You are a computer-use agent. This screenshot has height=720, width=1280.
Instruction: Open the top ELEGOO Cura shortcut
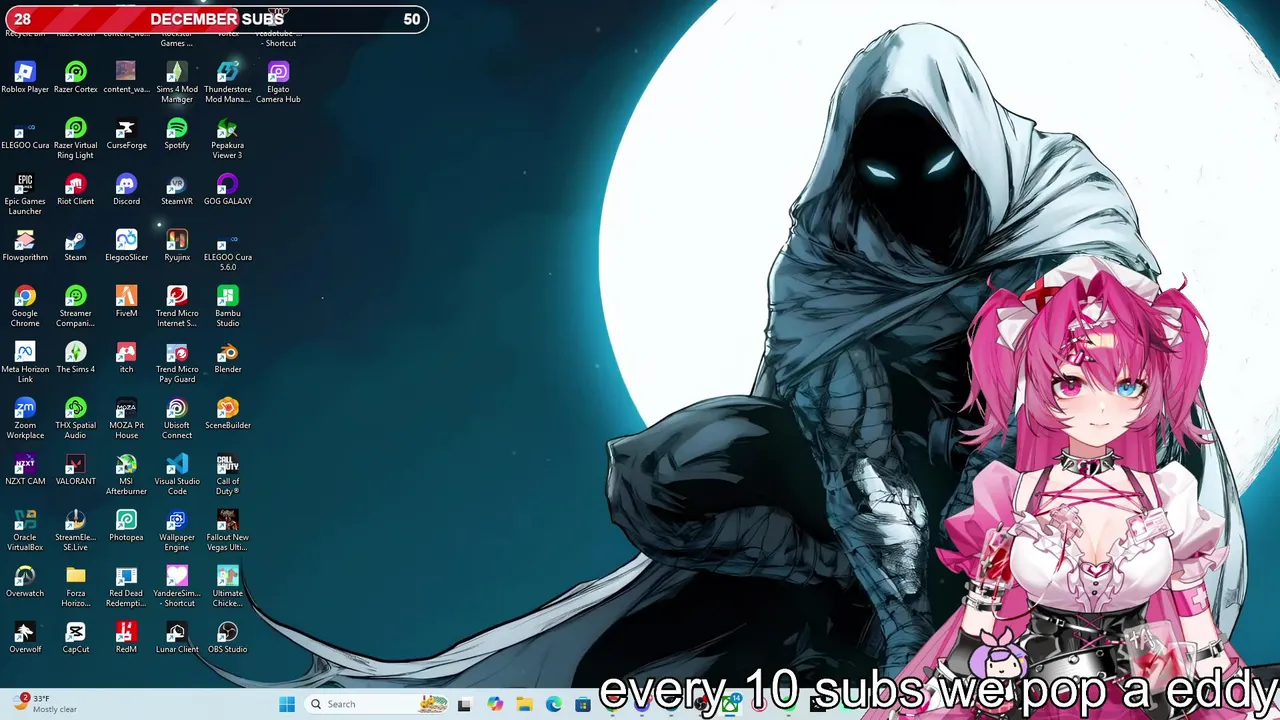click(25, 133)
